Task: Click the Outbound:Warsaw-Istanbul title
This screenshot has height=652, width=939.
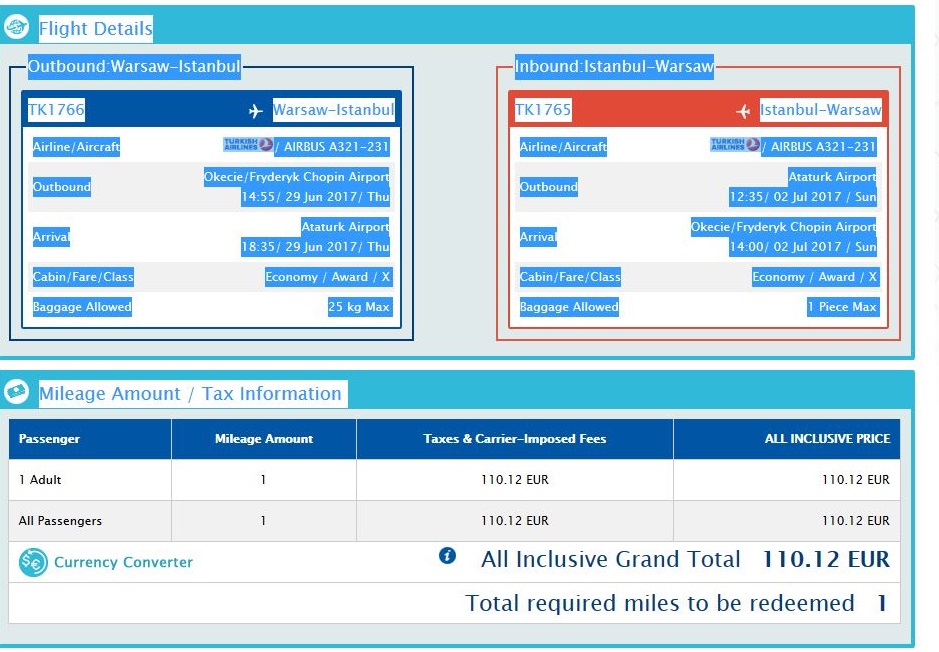Action: 134,66
